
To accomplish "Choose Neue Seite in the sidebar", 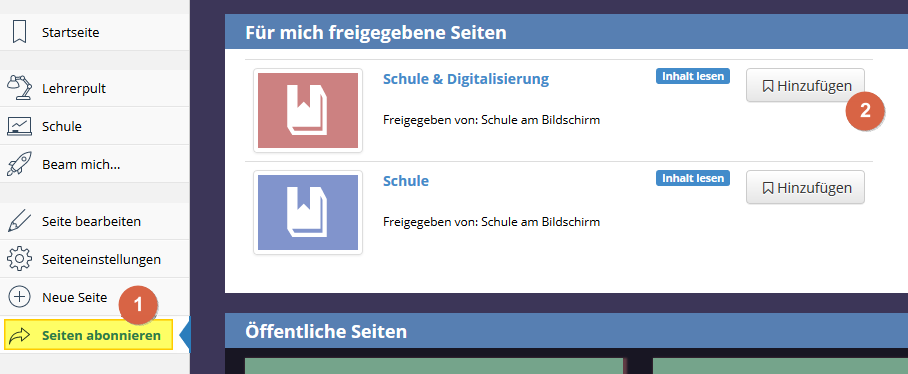I will (94, 297).
